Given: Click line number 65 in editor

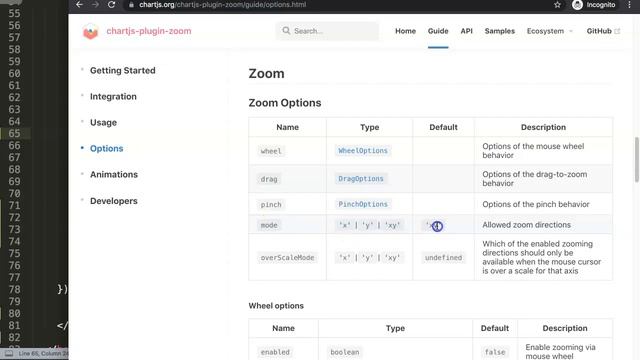Looking at the screenshot, I should click(14, 133).
